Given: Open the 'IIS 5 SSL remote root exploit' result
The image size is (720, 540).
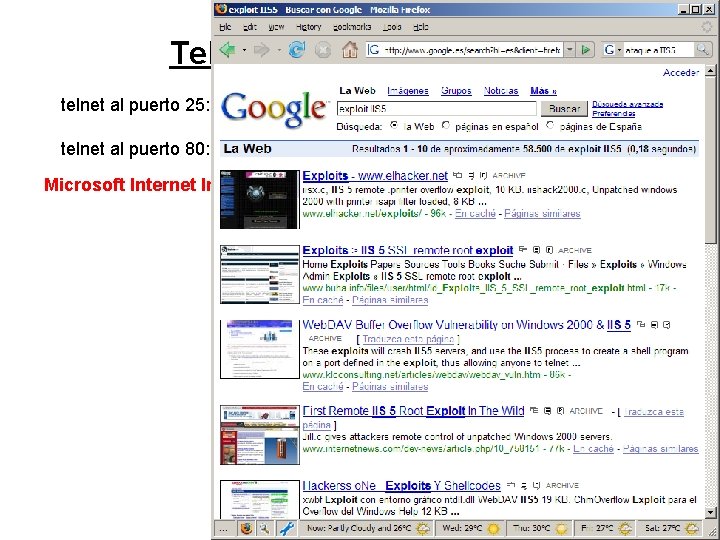Looking at the screenshot, I should (408, 250).
